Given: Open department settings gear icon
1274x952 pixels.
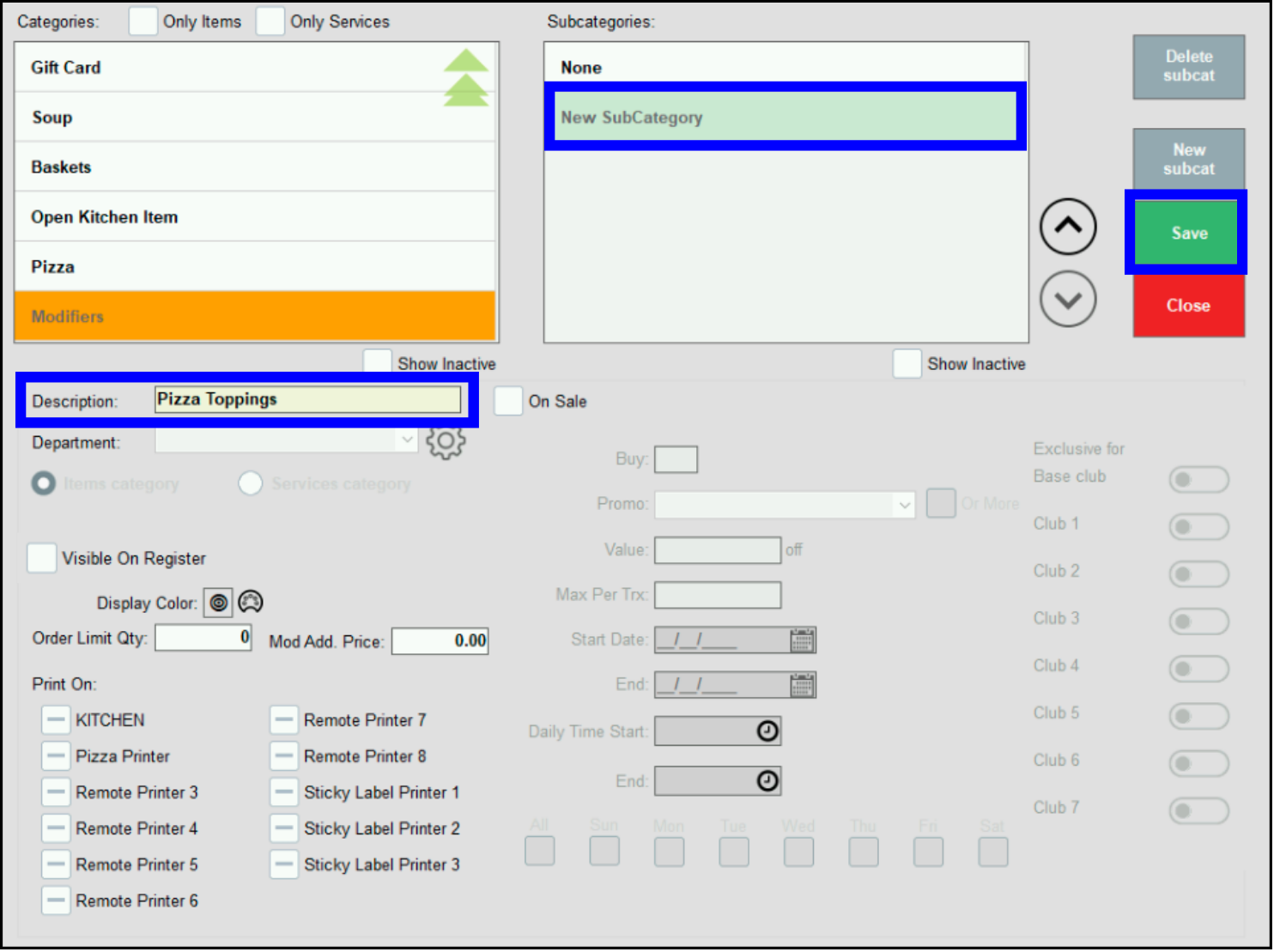Looking at the screenshot, I should tap(446, 442).
